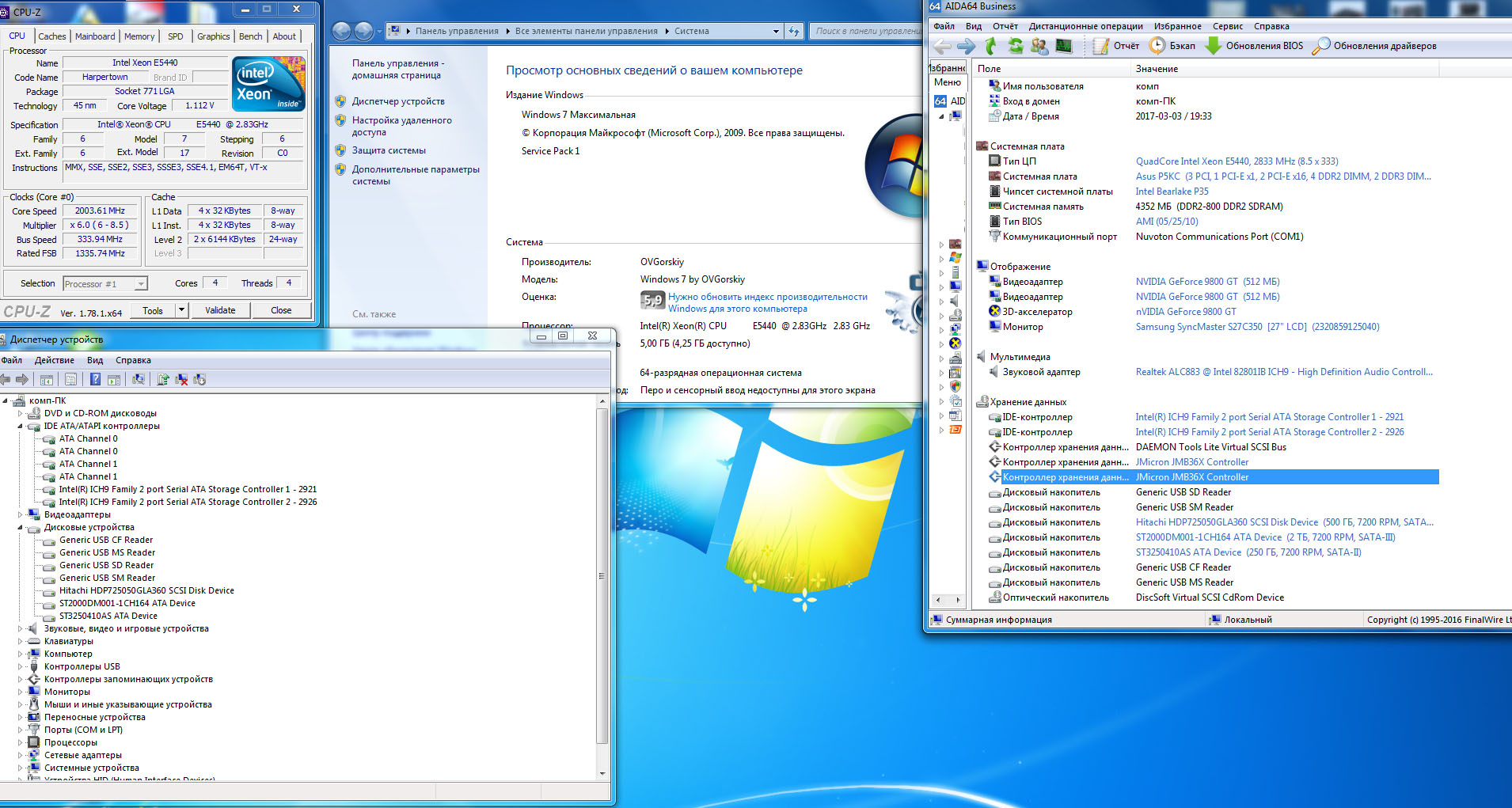Refresh the AIDA64 page with the green arrows icon
Image resolution: width=1512 pixels, height=808 pixels.
pyautogui.click(x=1015, y=46)
